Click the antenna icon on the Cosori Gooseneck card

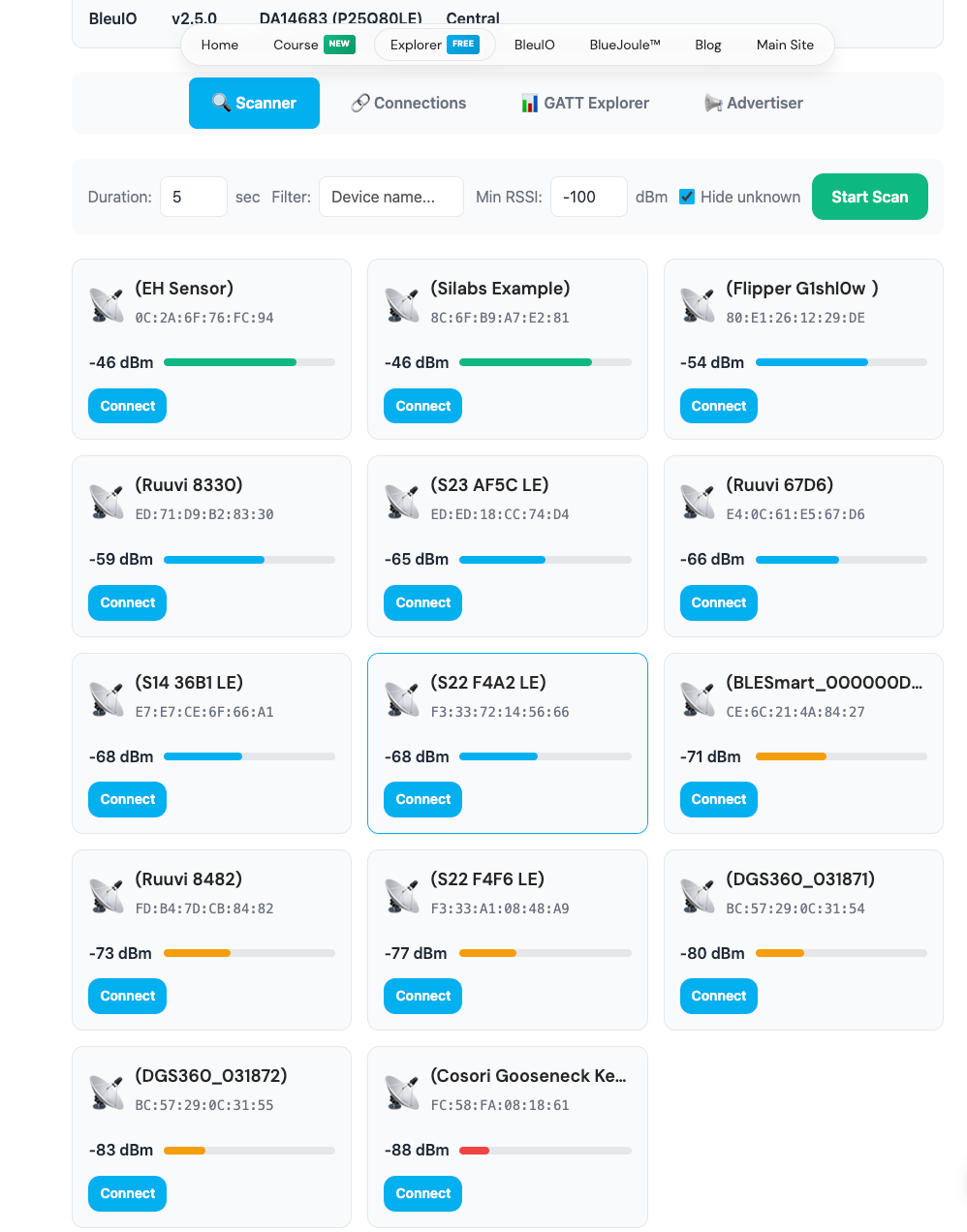(x=402, y=1091)
